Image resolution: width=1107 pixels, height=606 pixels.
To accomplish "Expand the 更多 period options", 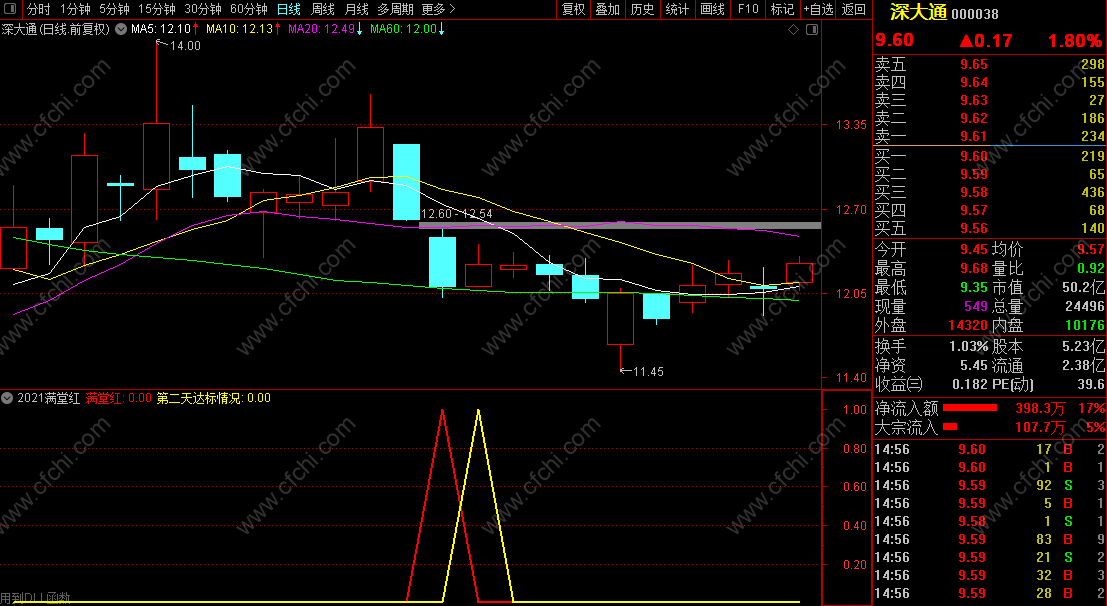I will (x=438, y=9).
